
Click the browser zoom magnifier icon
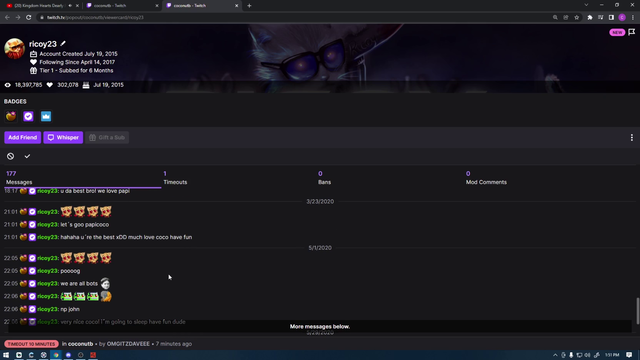[555, 18]
